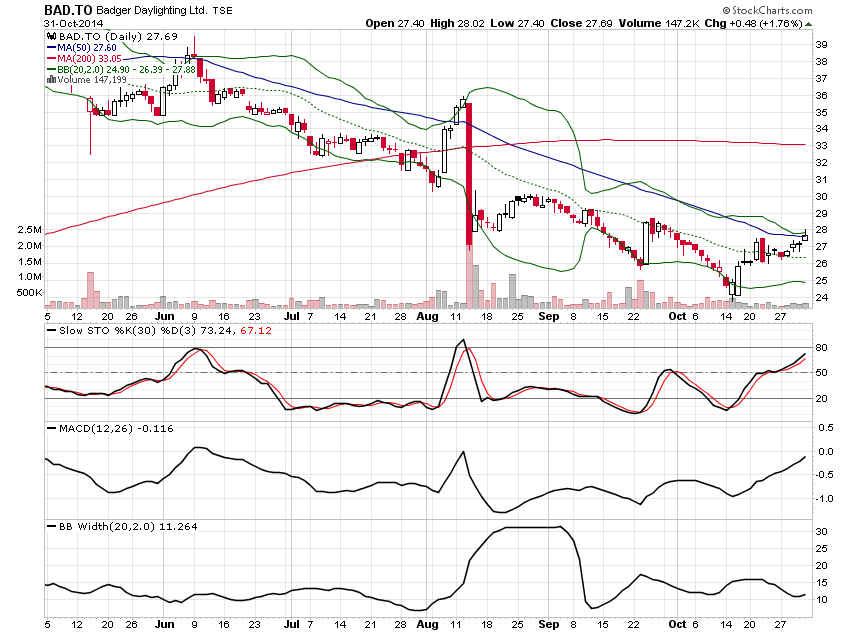
Task: Click the TSE exchange label
Action: (x=222, y=11)
